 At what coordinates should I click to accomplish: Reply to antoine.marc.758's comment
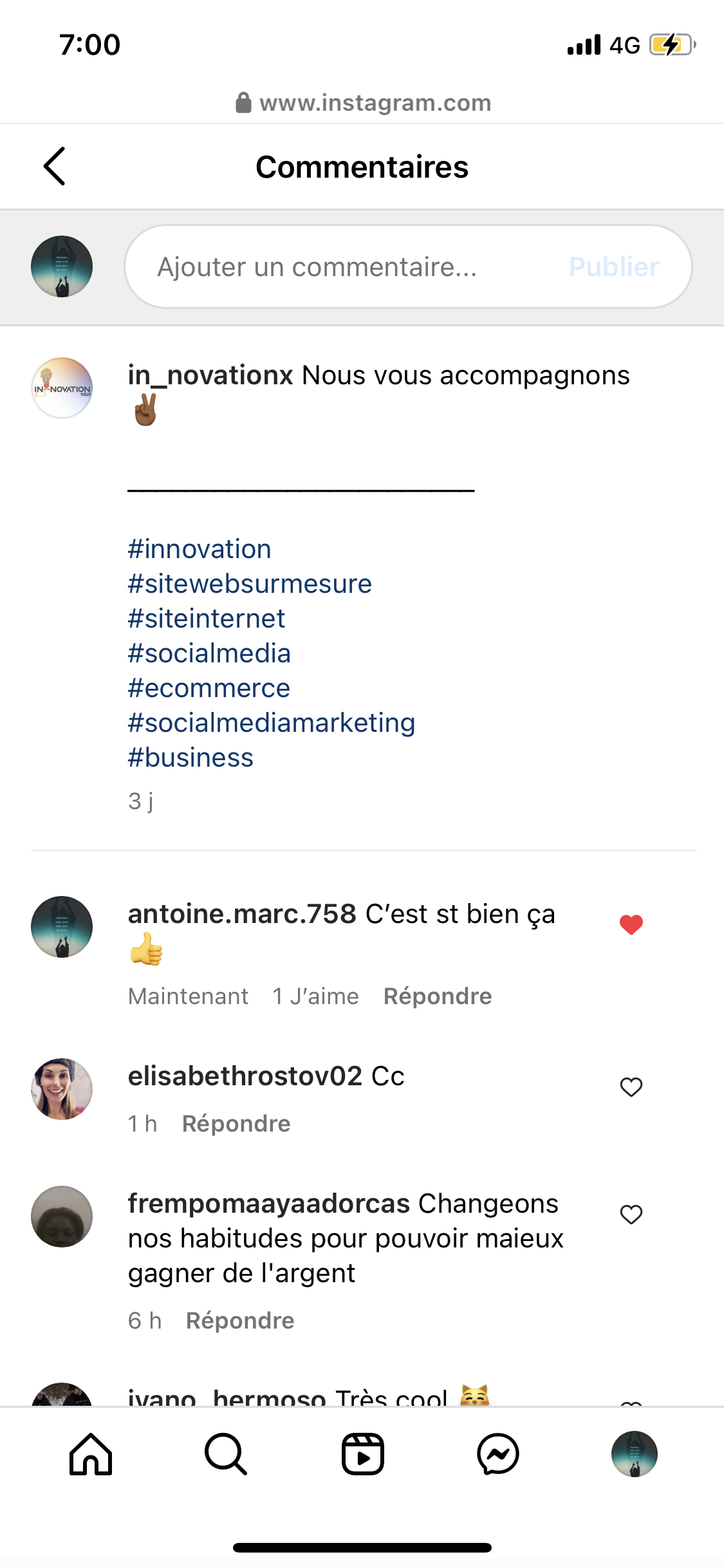438,996
